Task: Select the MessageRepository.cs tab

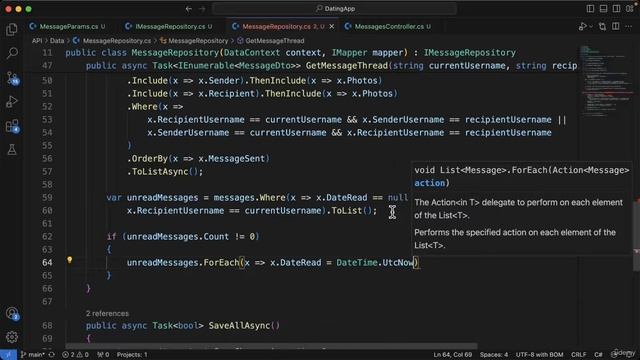Action: (x=277, y=27)
